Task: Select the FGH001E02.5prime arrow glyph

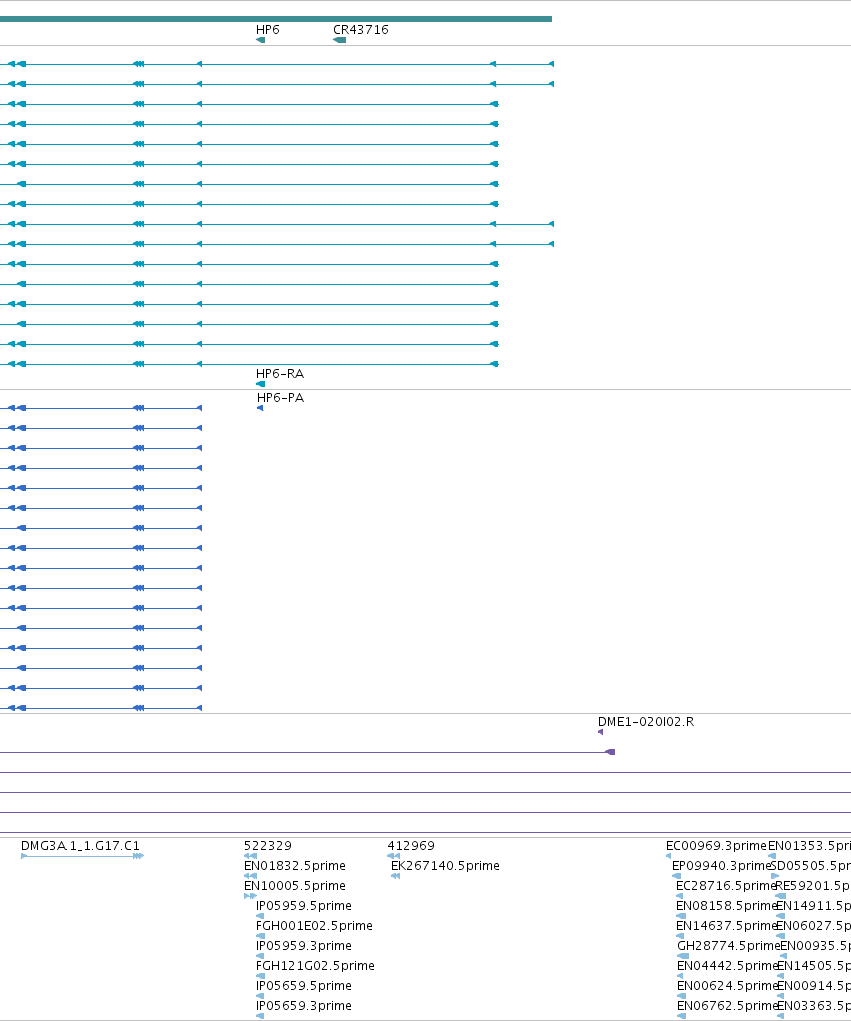Action: coord(260,936)
